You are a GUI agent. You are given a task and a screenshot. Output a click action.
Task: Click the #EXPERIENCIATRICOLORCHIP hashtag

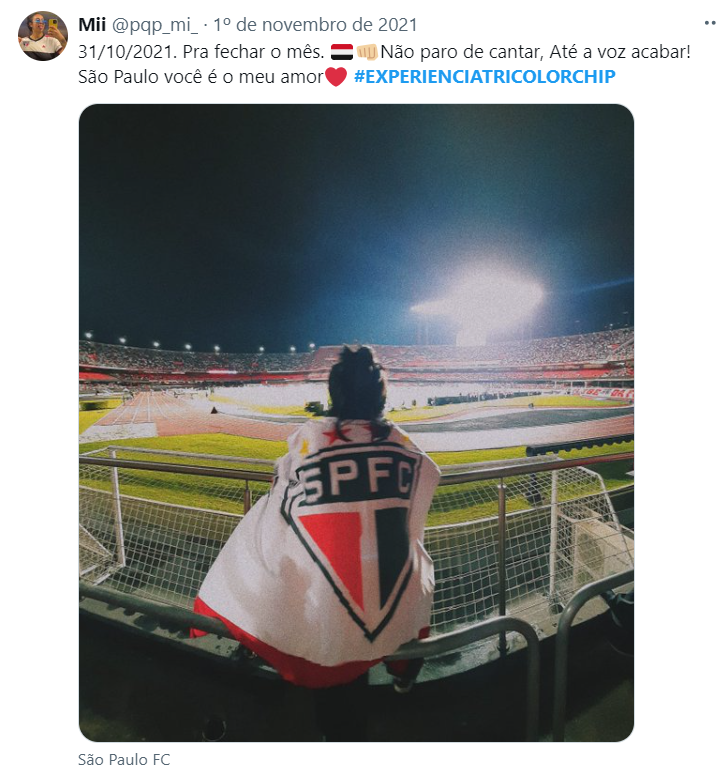pos(485,77)
